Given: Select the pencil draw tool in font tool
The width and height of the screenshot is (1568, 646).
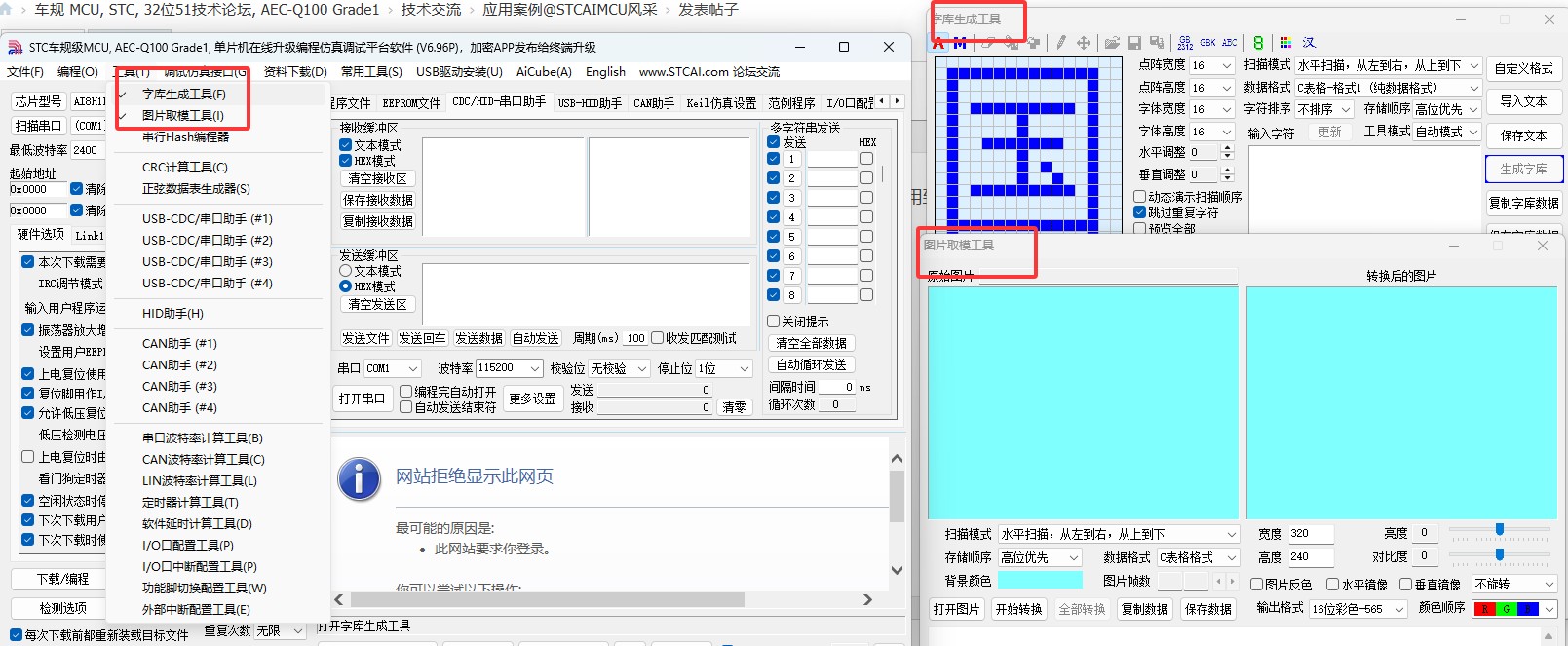Looking at the screenshot, I should coord(1060,43).
